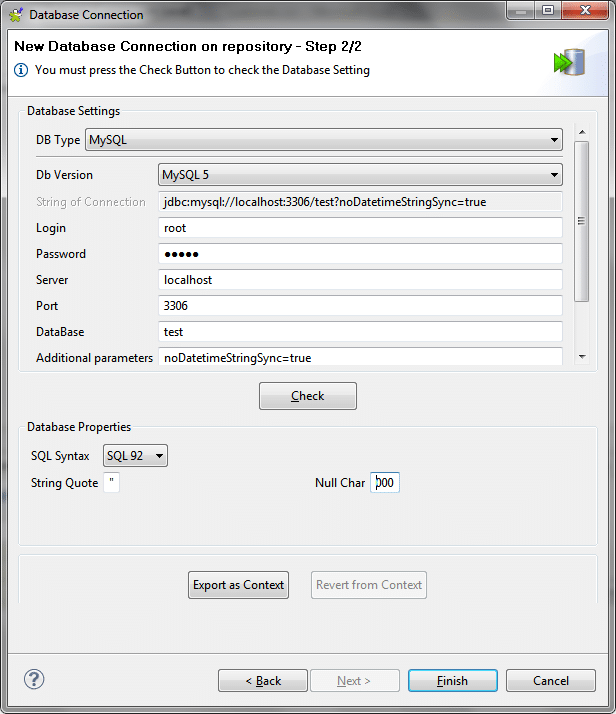Viewport: 616px width, 714px height.
Task: Focus the Password field
Action: click(x=360, y=254)
